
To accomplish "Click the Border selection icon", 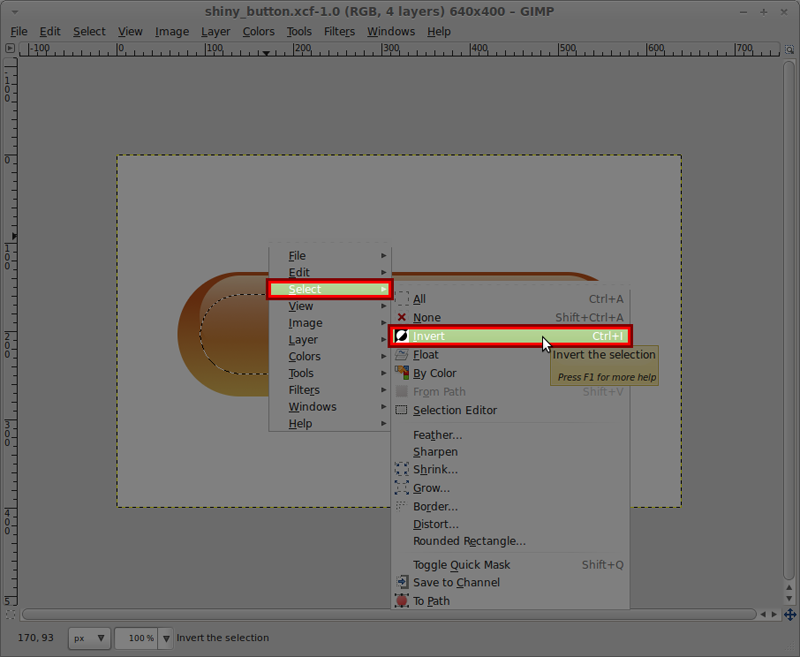I will pyautogui.click(x=403, y=506).
